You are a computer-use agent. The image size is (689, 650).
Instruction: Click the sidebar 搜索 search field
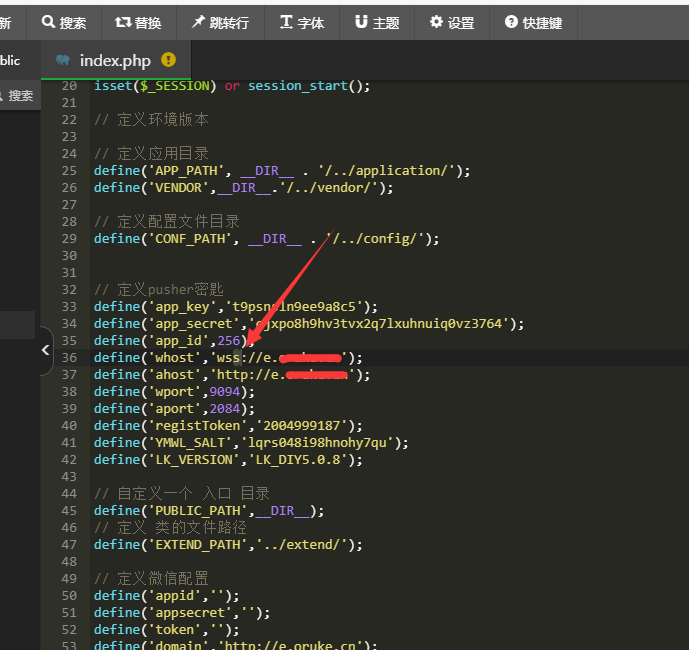click(x=20, y=95)
